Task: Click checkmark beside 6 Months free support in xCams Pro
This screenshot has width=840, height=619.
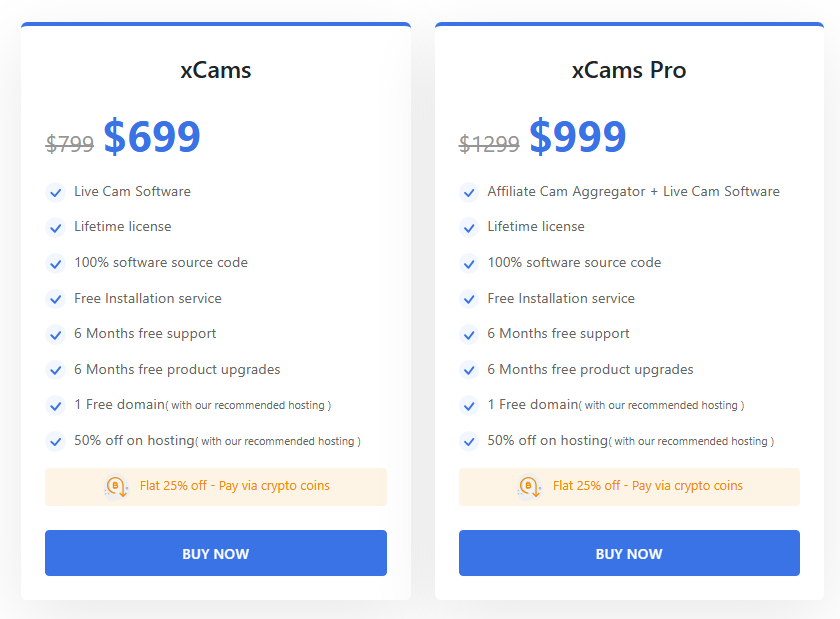Action: [x=469, y=334]
